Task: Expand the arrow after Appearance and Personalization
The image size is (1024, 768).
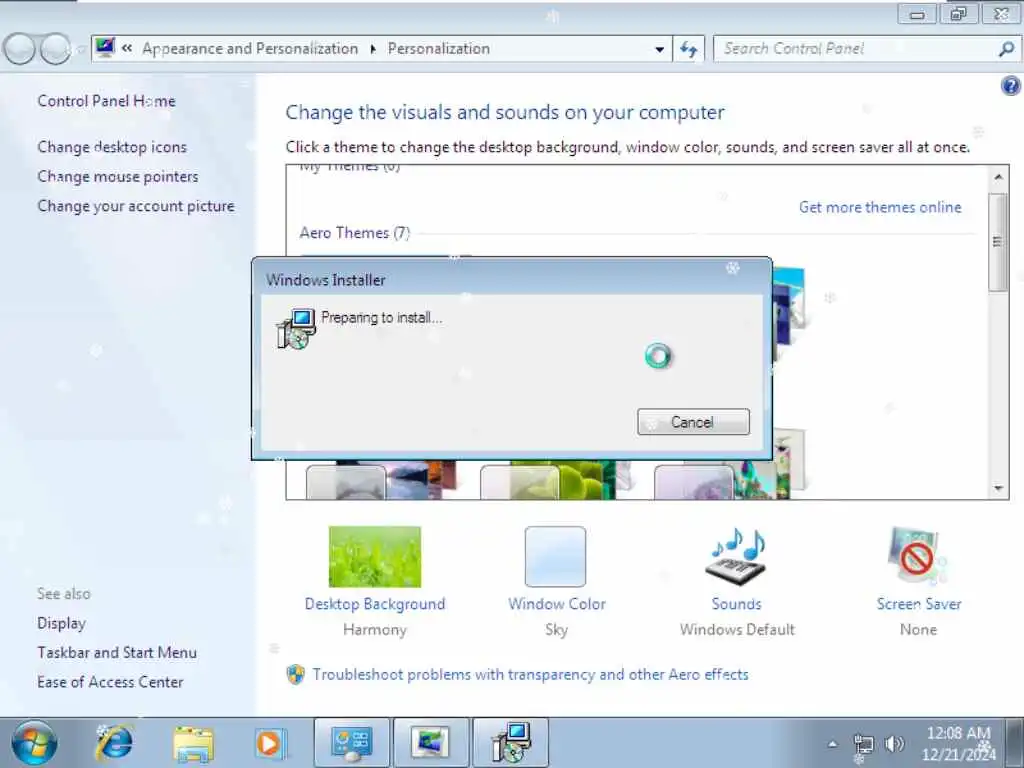Action: coord(373,49)
